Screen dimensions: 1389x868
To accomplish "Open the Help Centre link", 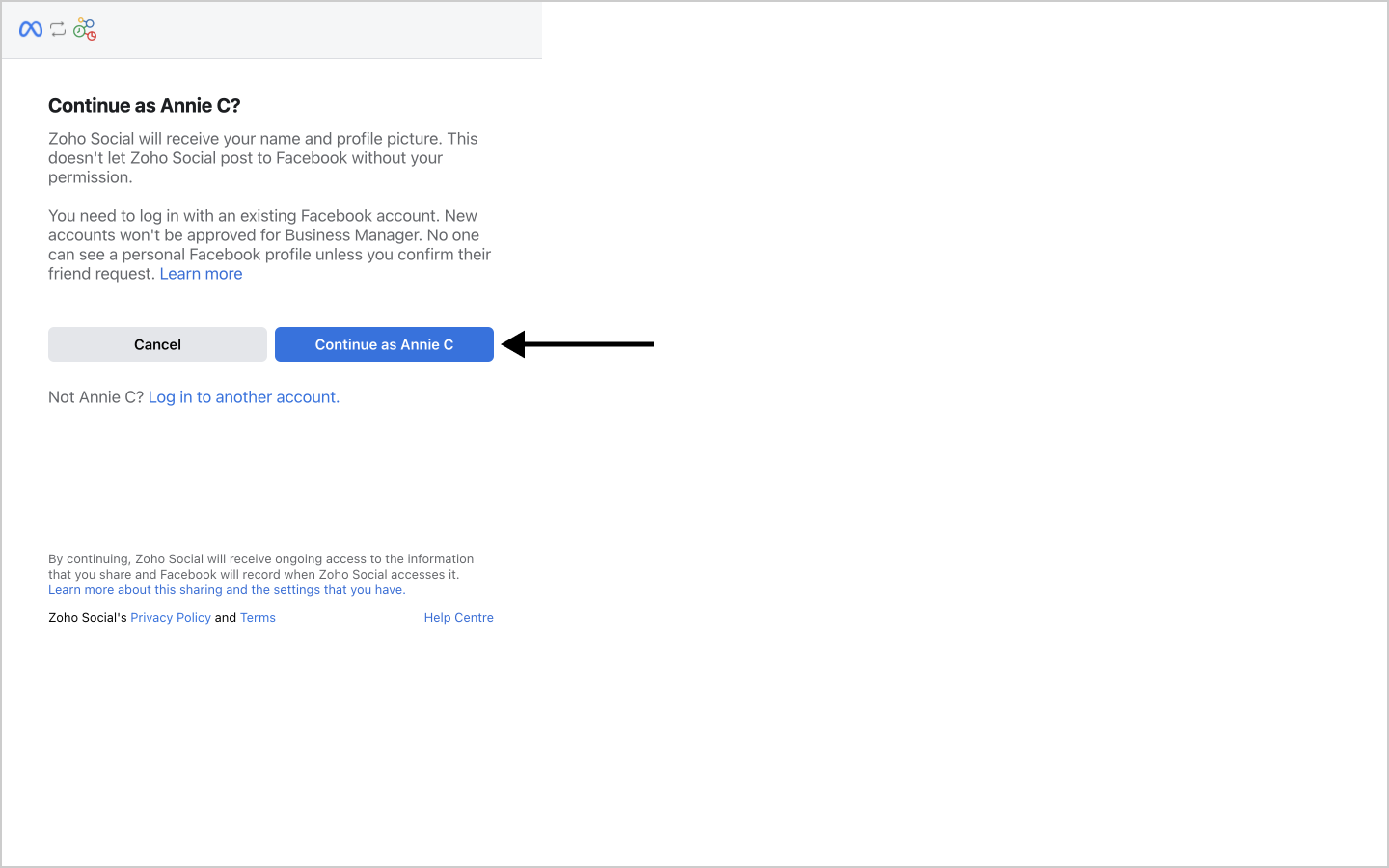I will click(459, 618).
